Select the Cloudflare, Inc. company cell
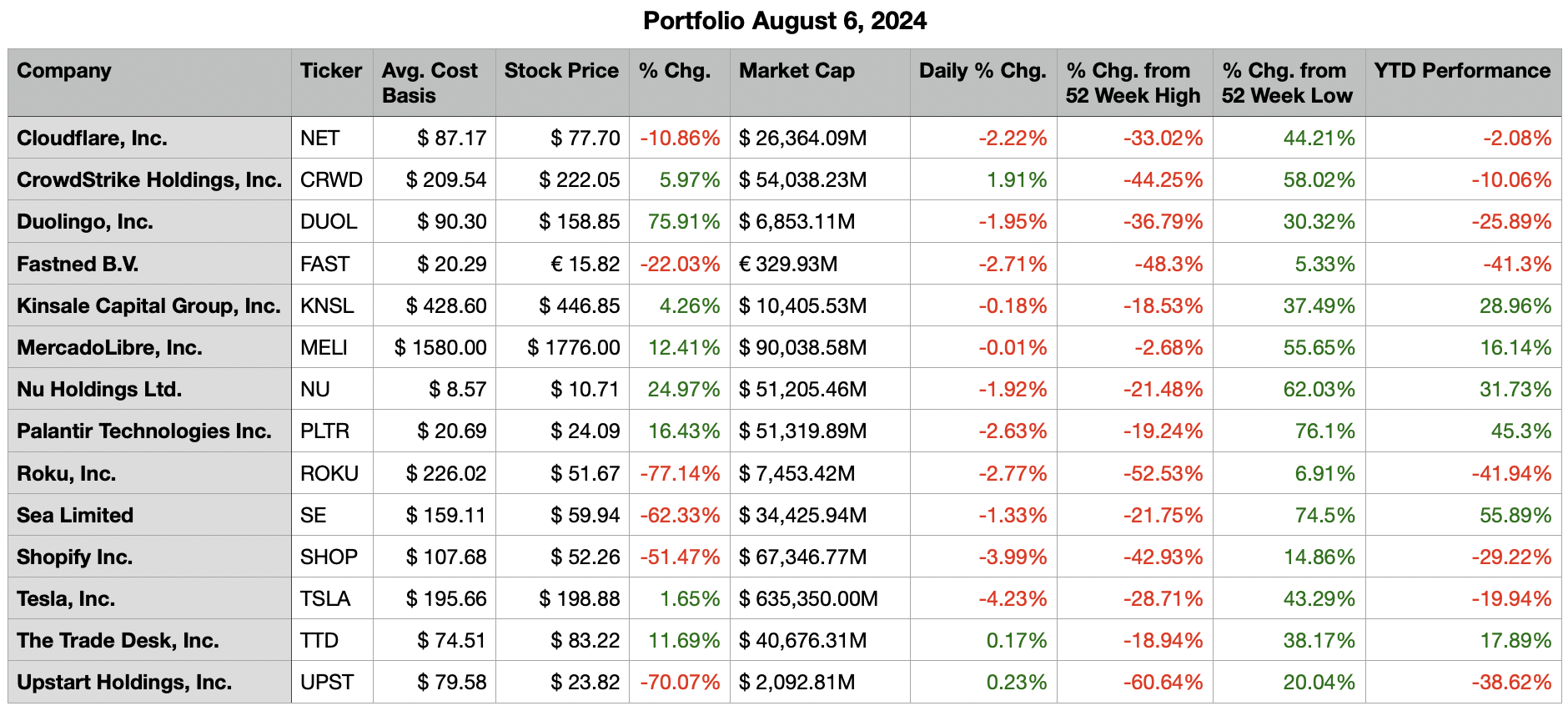Screen dimensions: 1568x711 (92, 139)
